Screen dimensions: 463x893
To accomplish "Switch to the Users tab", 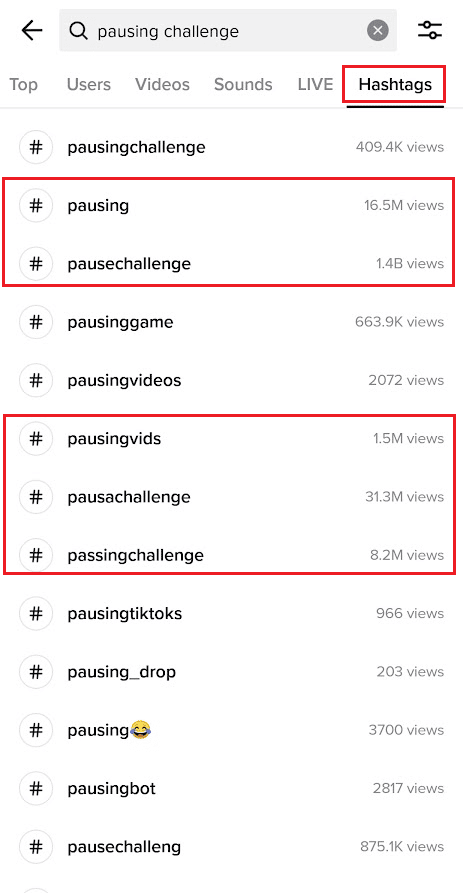I will pos(89,85).
